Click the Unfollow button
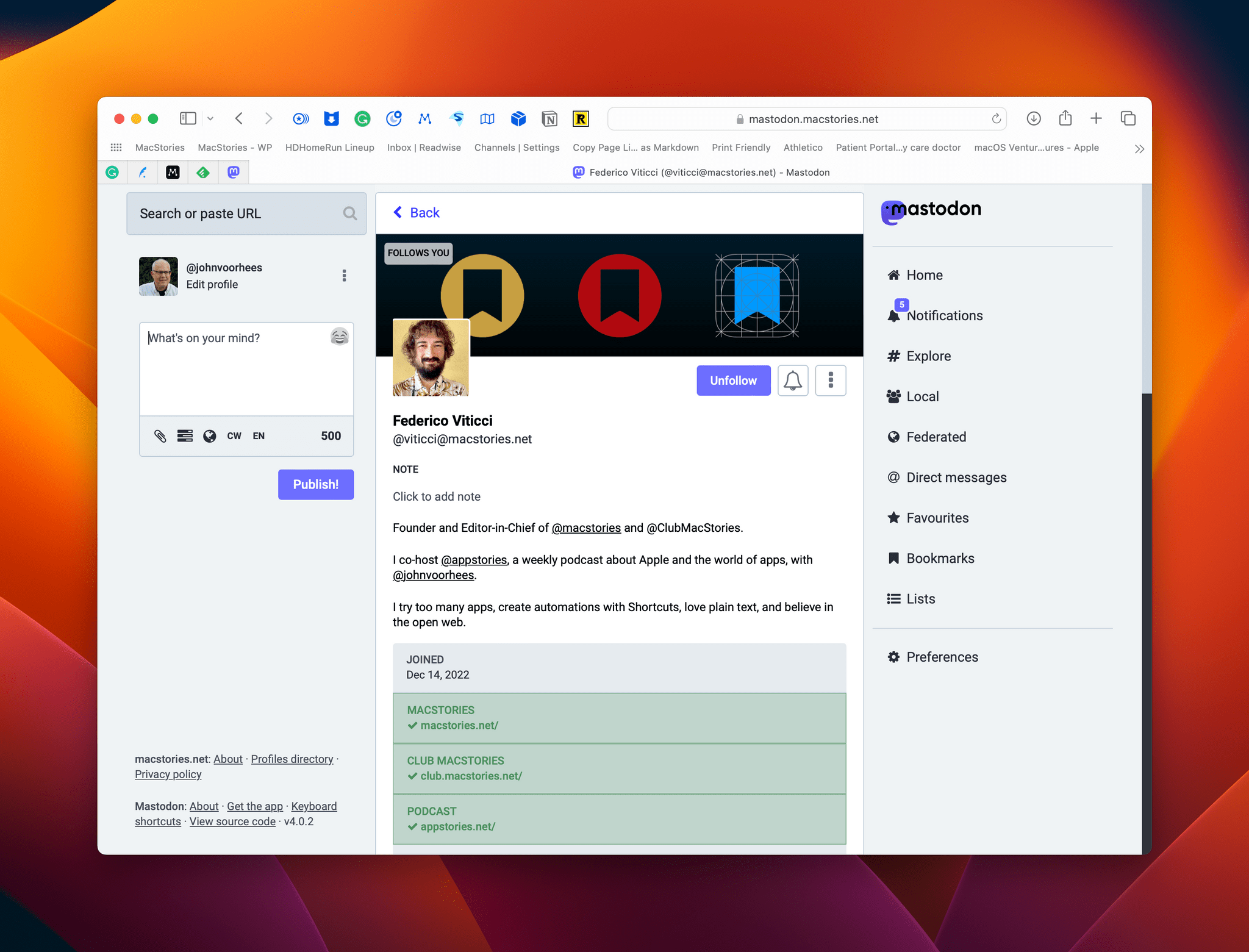The image size is (1249, 952). pyautogui.click(x=734, y=381)
